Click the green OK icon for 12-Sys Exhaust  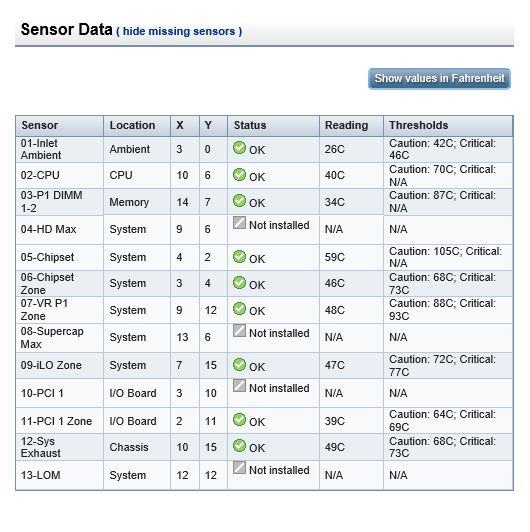pyautogui.click(x=239, y=445)
